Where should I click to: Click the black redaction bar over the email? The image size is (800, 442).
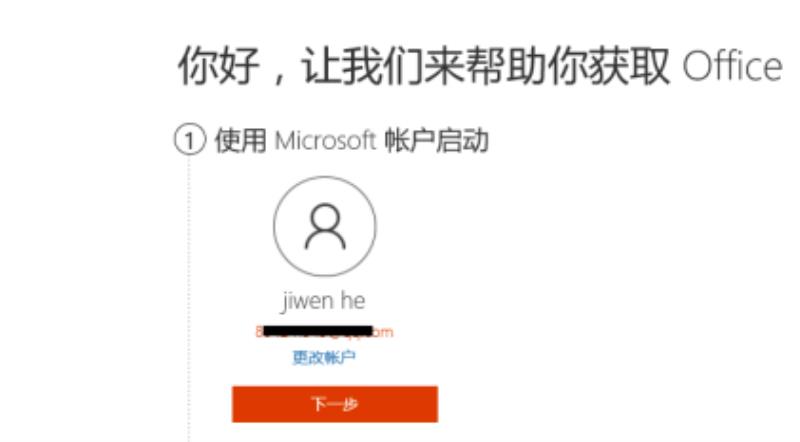point(317,331)
